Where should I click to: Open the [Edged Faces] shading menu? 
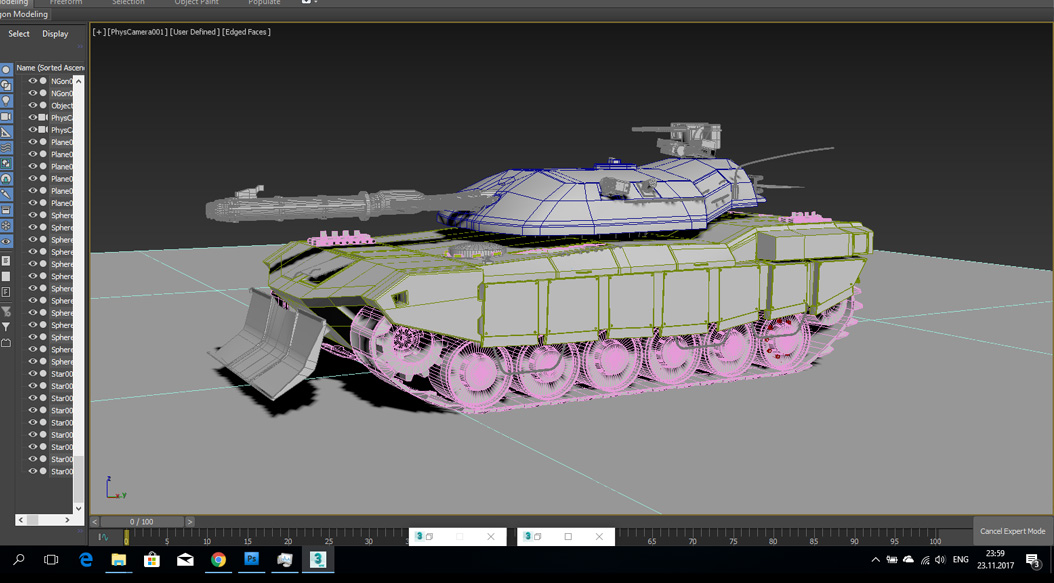point(247,32)
